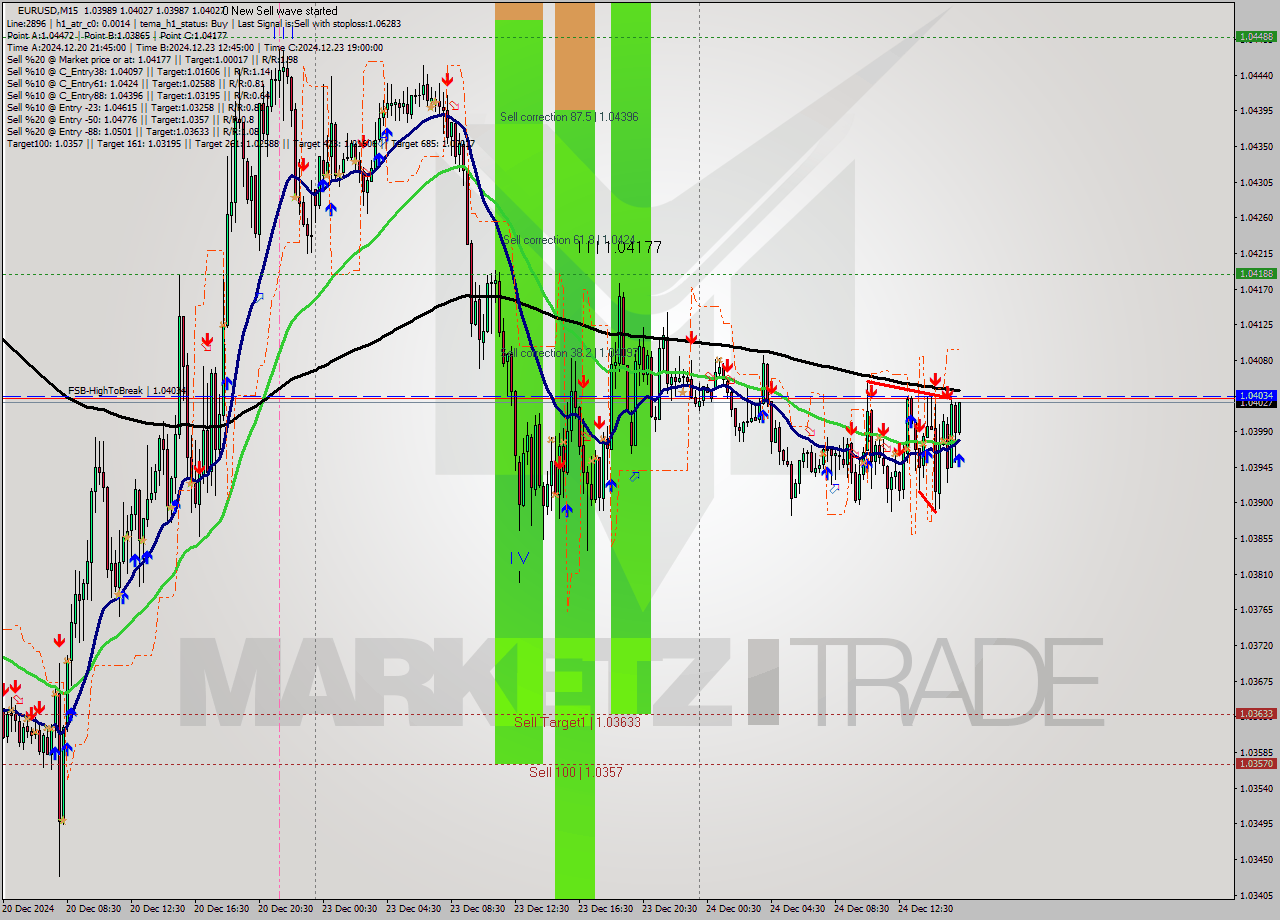1280x920 pixels.
Task: Click 'FSB-HighToBreak | 1.04034' label
Action: pos(127,390)
